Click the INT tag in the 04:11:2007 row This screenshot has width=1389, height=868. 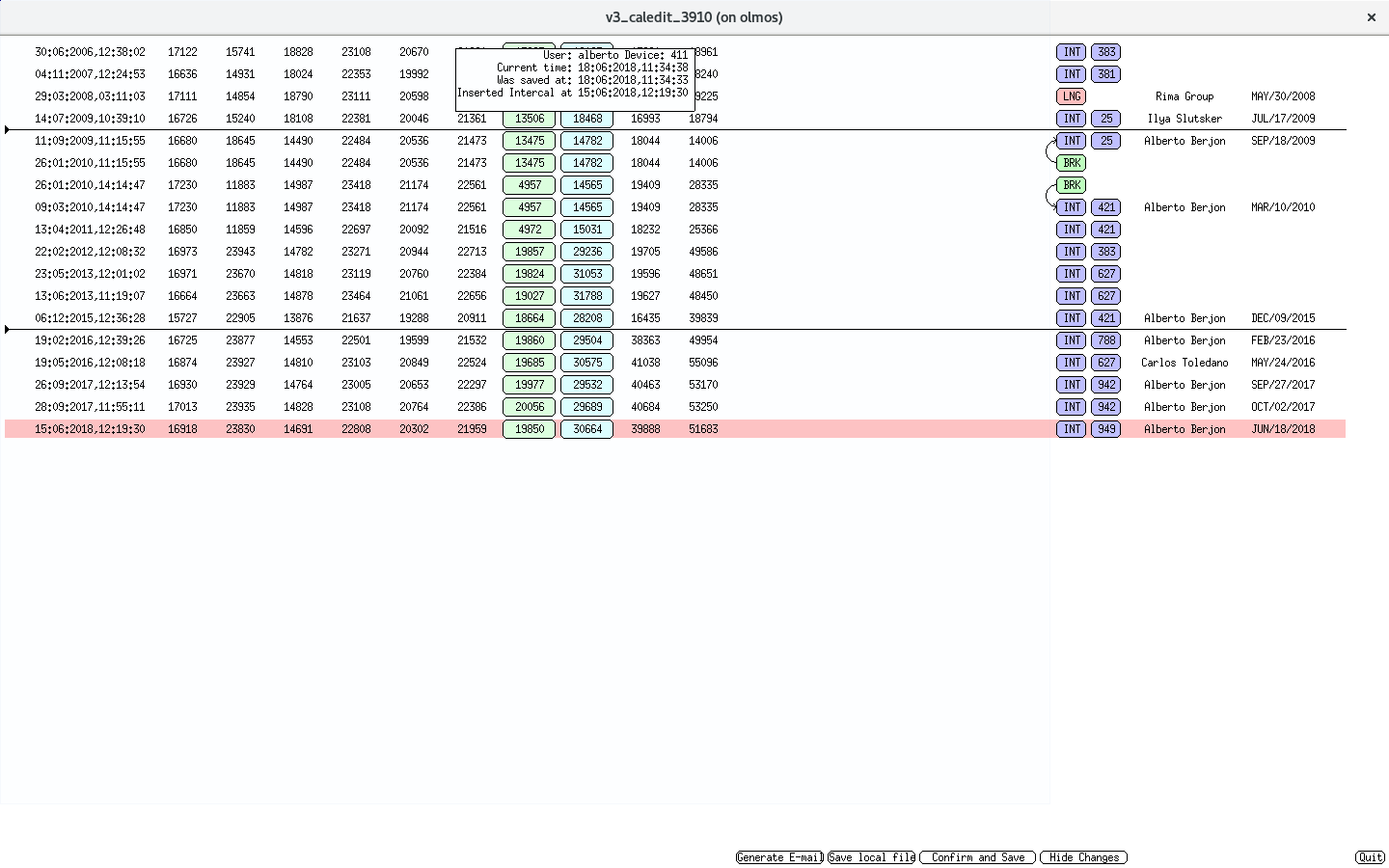click(1071, 74)
